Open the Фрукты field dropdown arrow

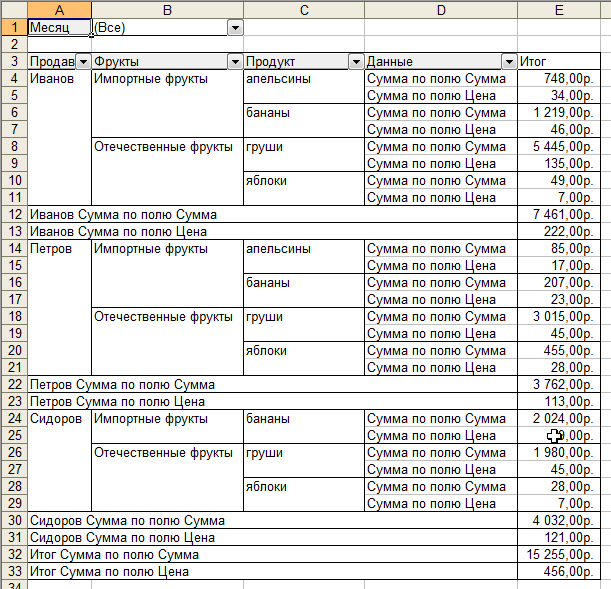point(235,62)
